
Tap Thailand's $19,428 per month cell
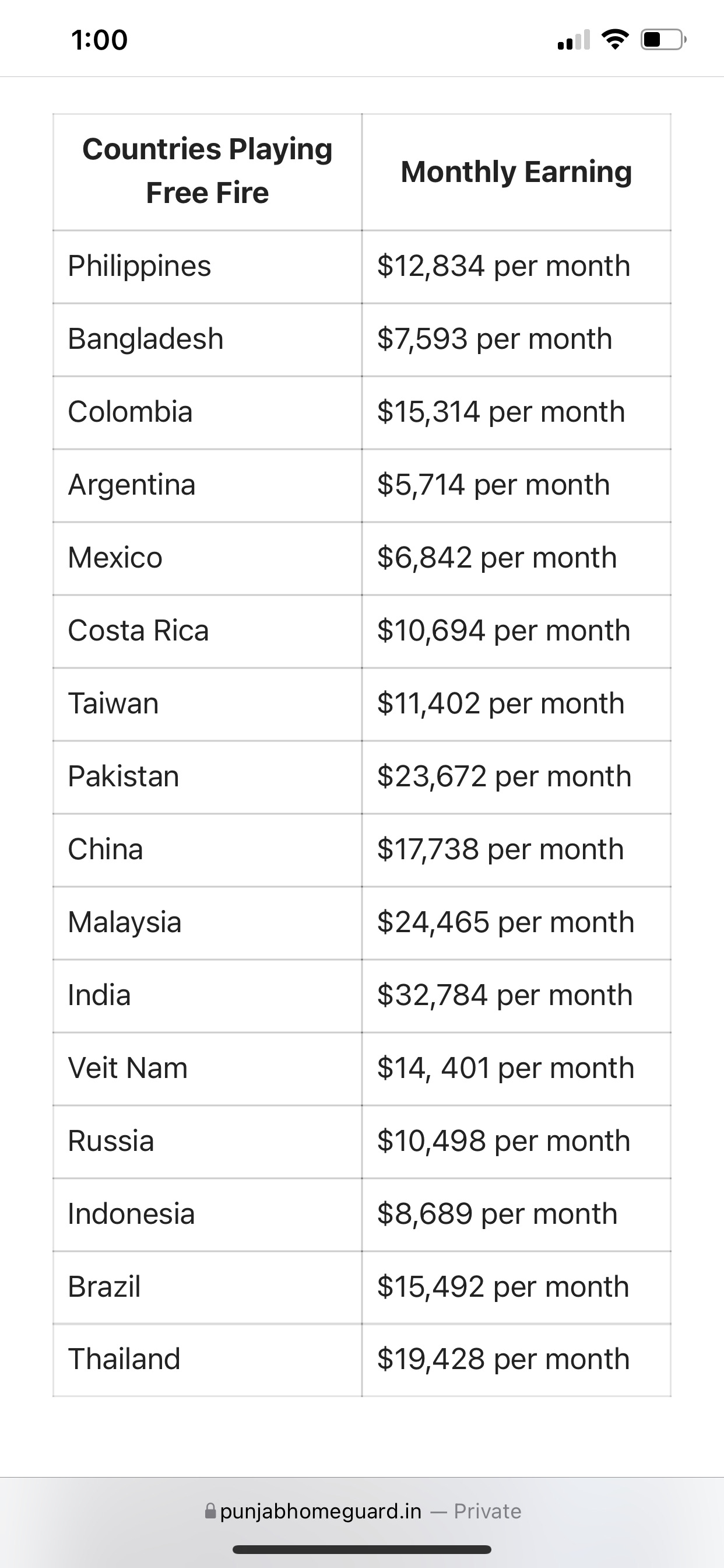(x=503, y=1359)
